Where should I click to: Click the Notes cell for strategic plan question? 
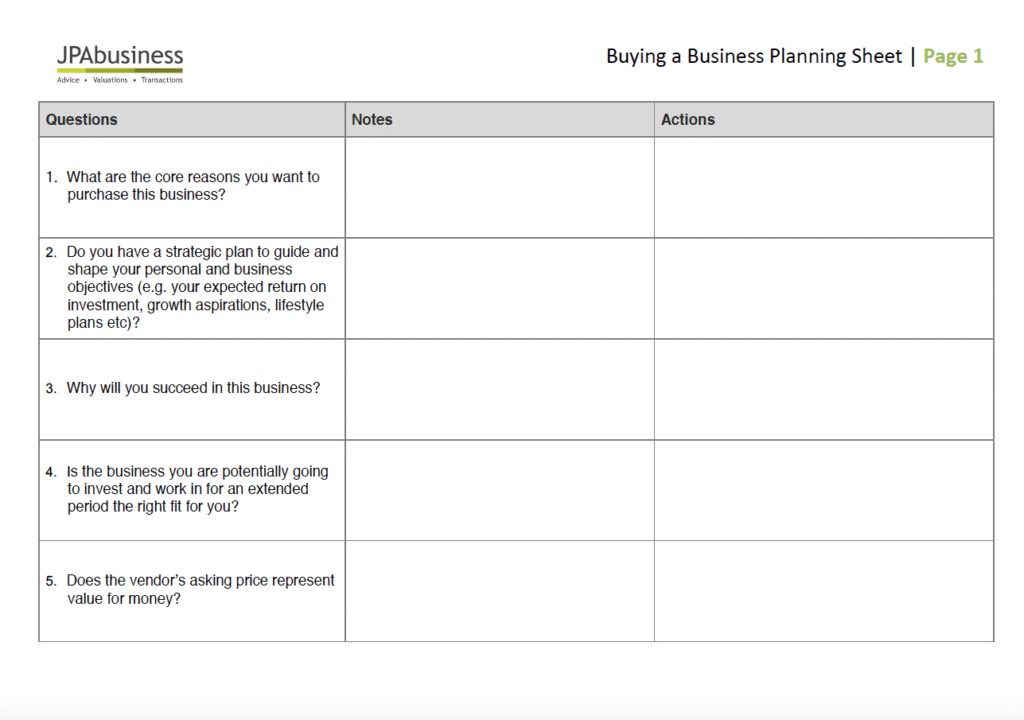pos(500,288)
